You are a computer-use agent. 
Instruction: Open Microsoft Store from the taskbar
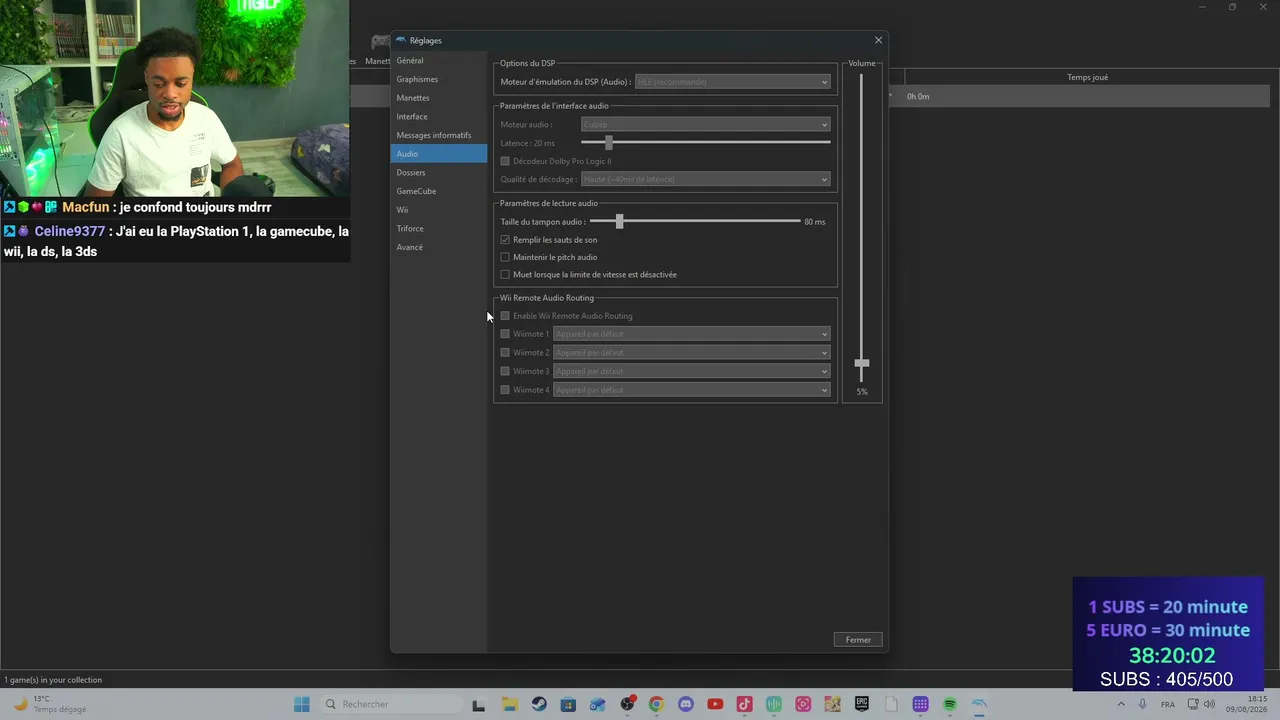[x=568, y=704]
